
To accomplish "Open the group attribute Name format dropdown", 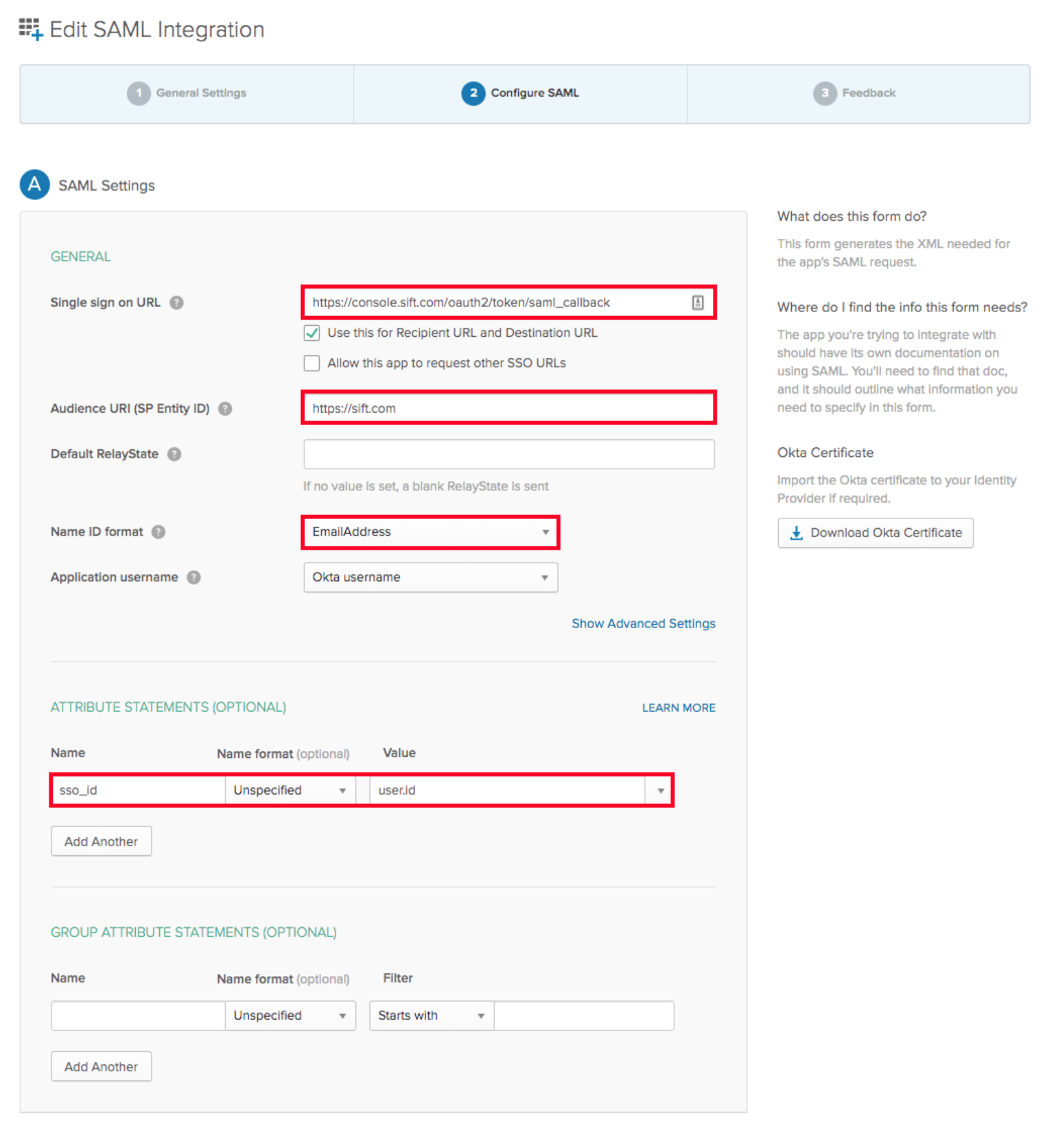I will (290, 1016).
